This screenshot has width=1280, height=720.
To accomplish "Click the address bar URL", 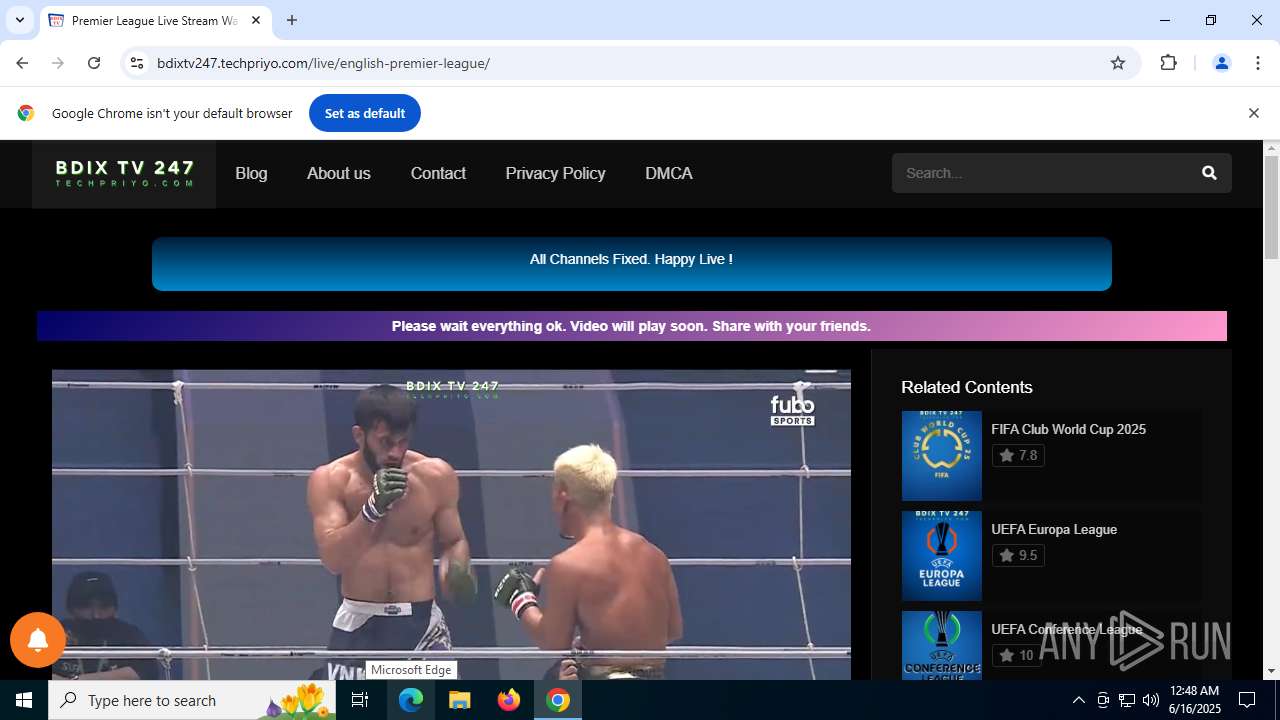I will pos(323,63).
